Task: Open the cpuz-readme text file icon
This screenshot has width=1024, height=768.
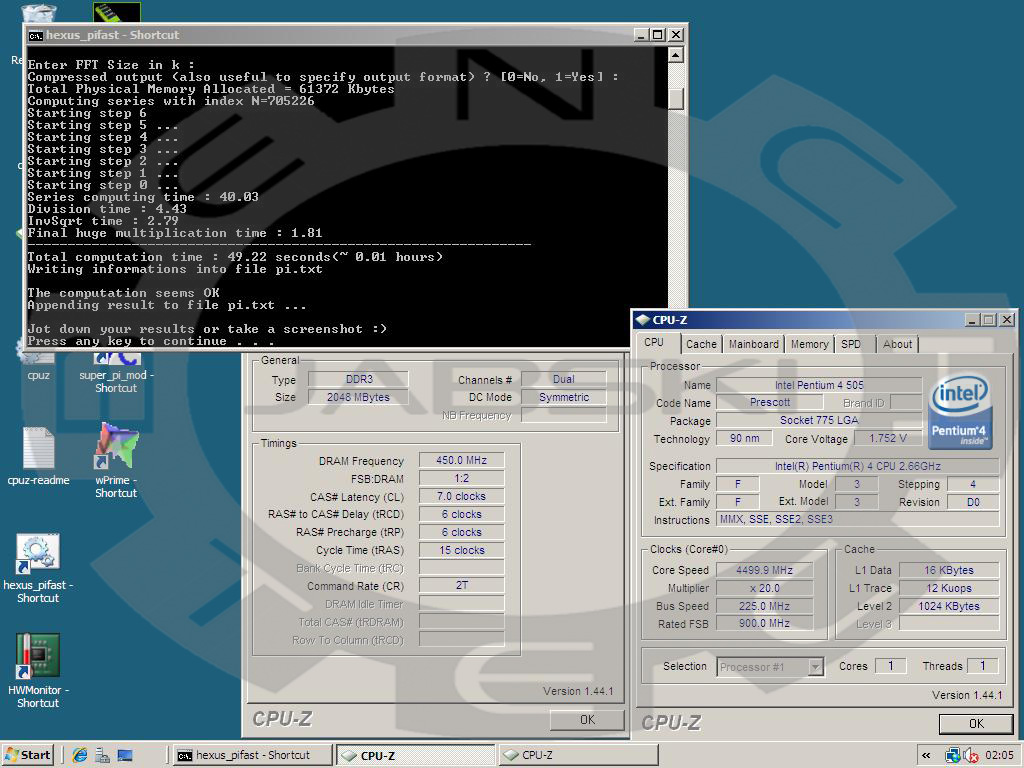Action: tap(38, 448)
